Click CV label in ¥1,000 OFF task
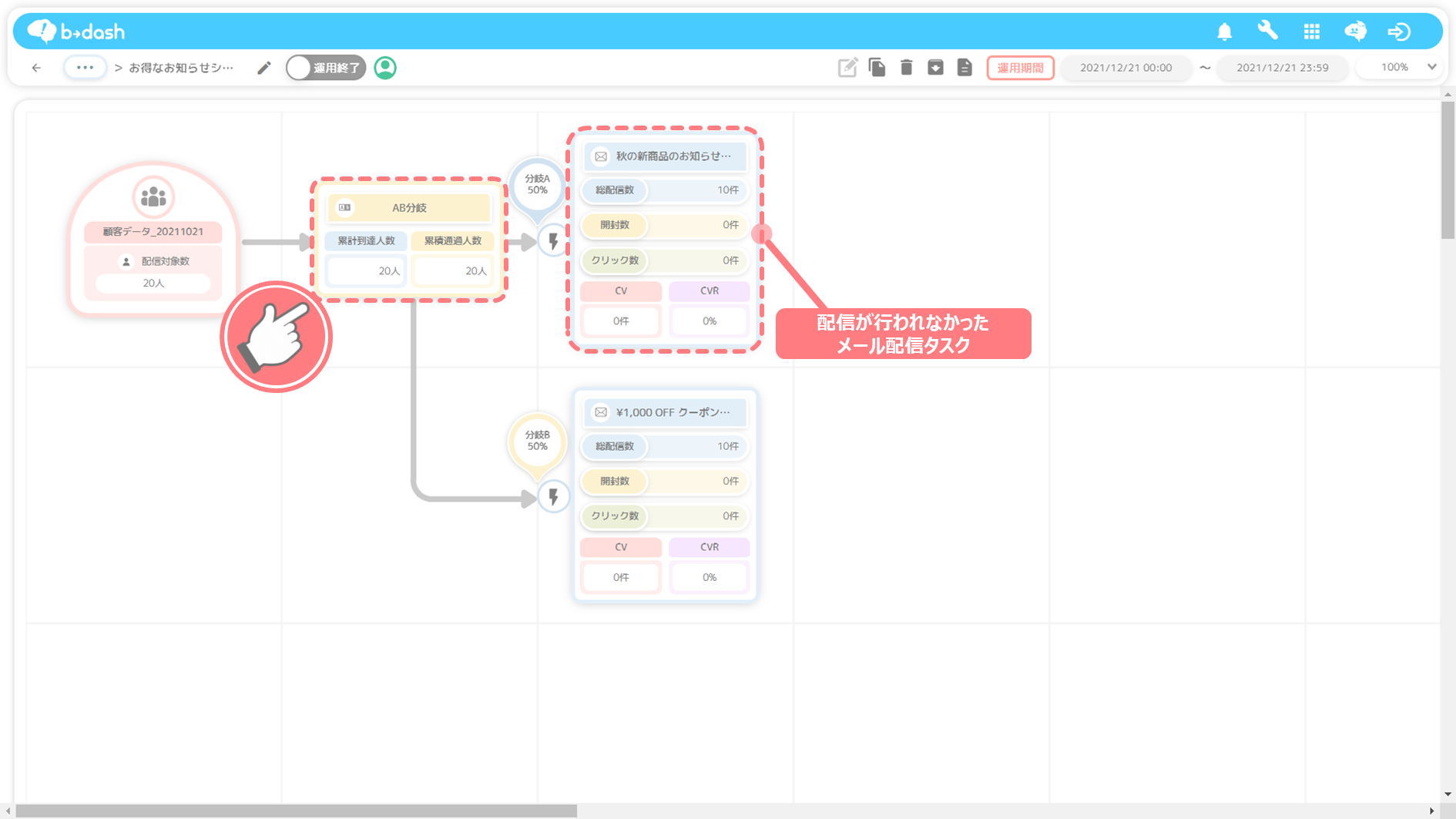 621,547
